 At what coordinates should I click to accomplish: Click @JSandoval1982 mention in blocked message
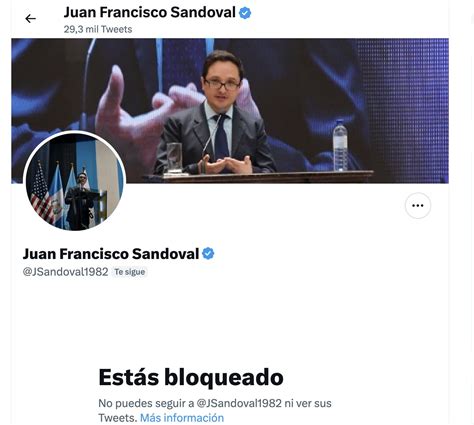coord(239,403)
